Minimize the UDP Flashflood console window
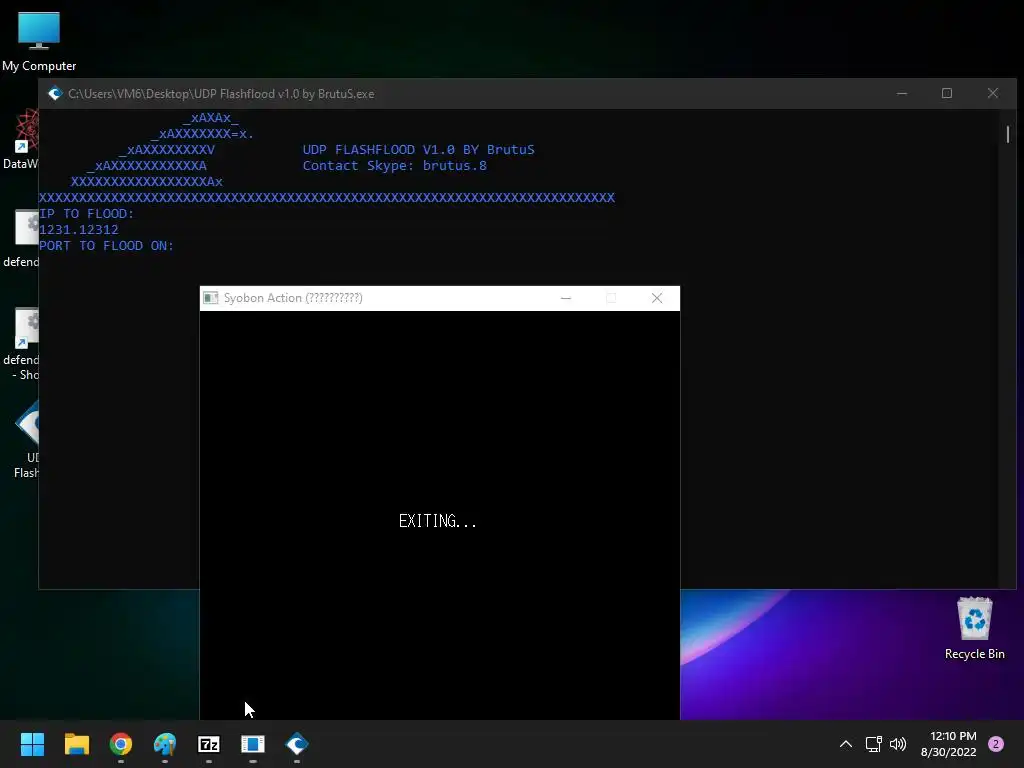1024x768 pixels. pos(902,93)
